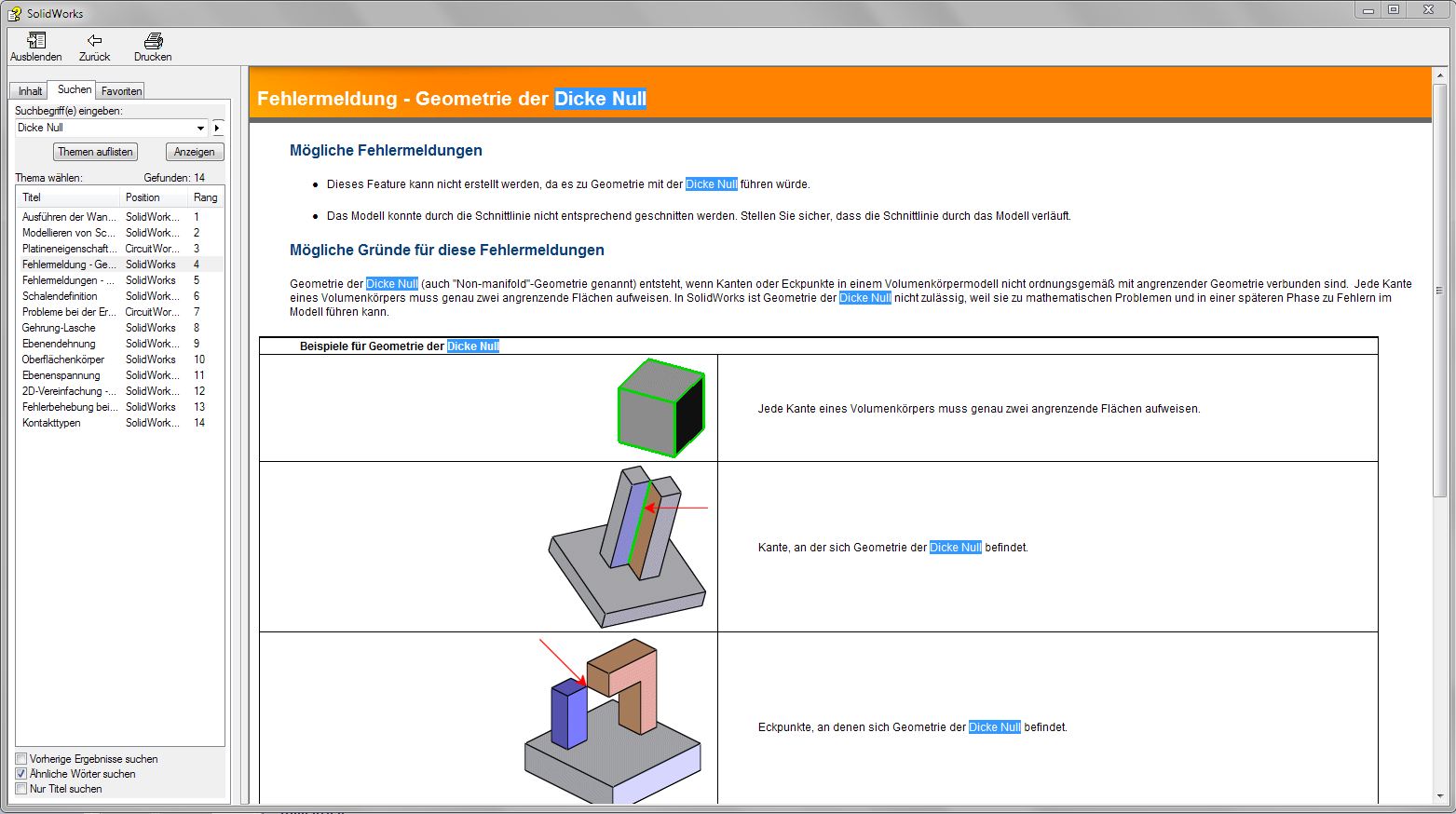
Task: Click the corner-point blocks illustration
Action: 613,720
